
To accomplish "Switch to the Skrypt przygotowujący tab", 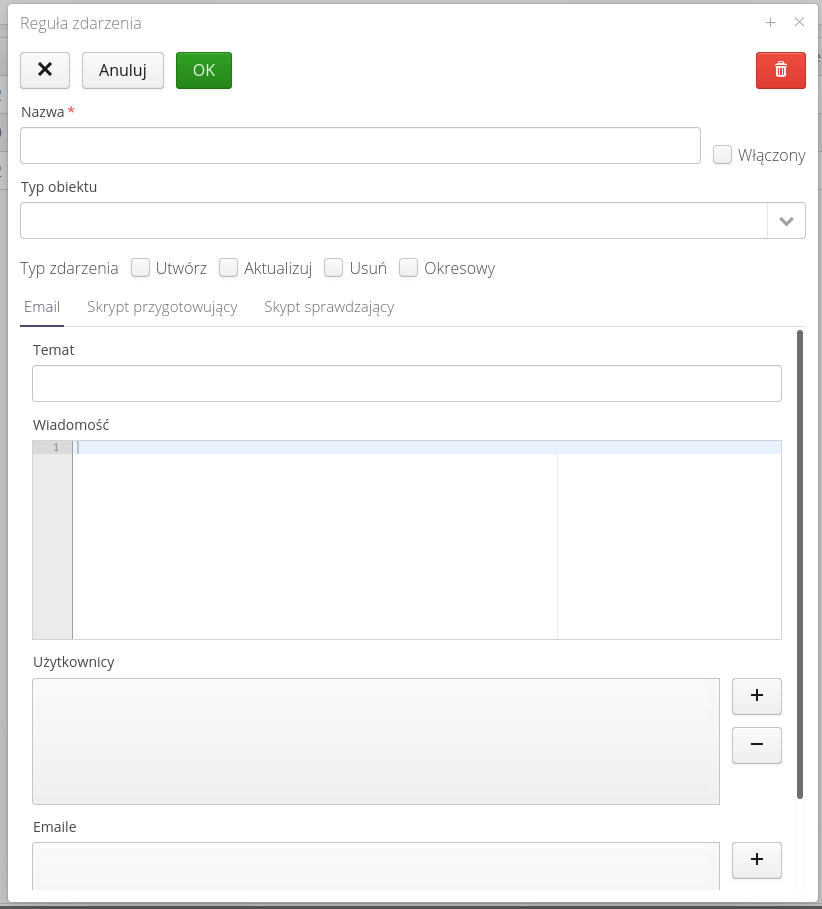I will tap(162, 307).
